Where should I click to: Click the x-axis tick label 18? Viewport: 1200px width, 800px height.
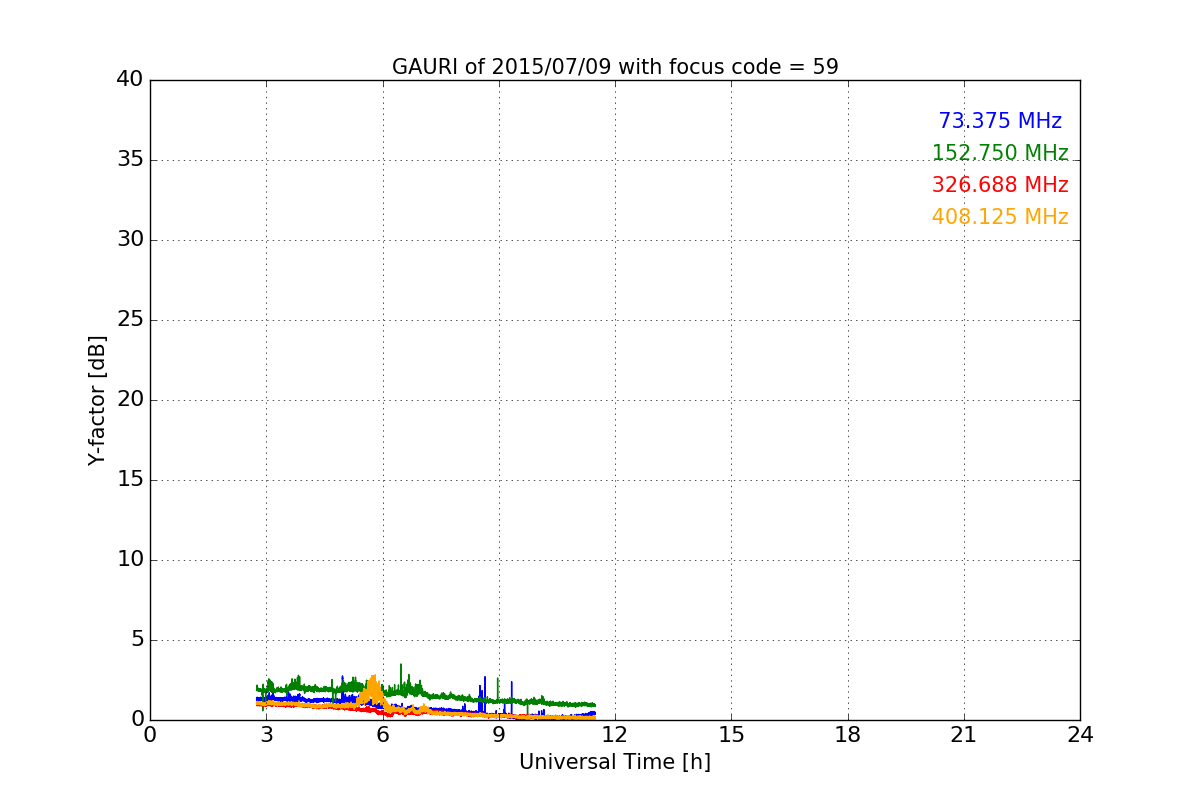pyautogui.click(x=848, y=735)
